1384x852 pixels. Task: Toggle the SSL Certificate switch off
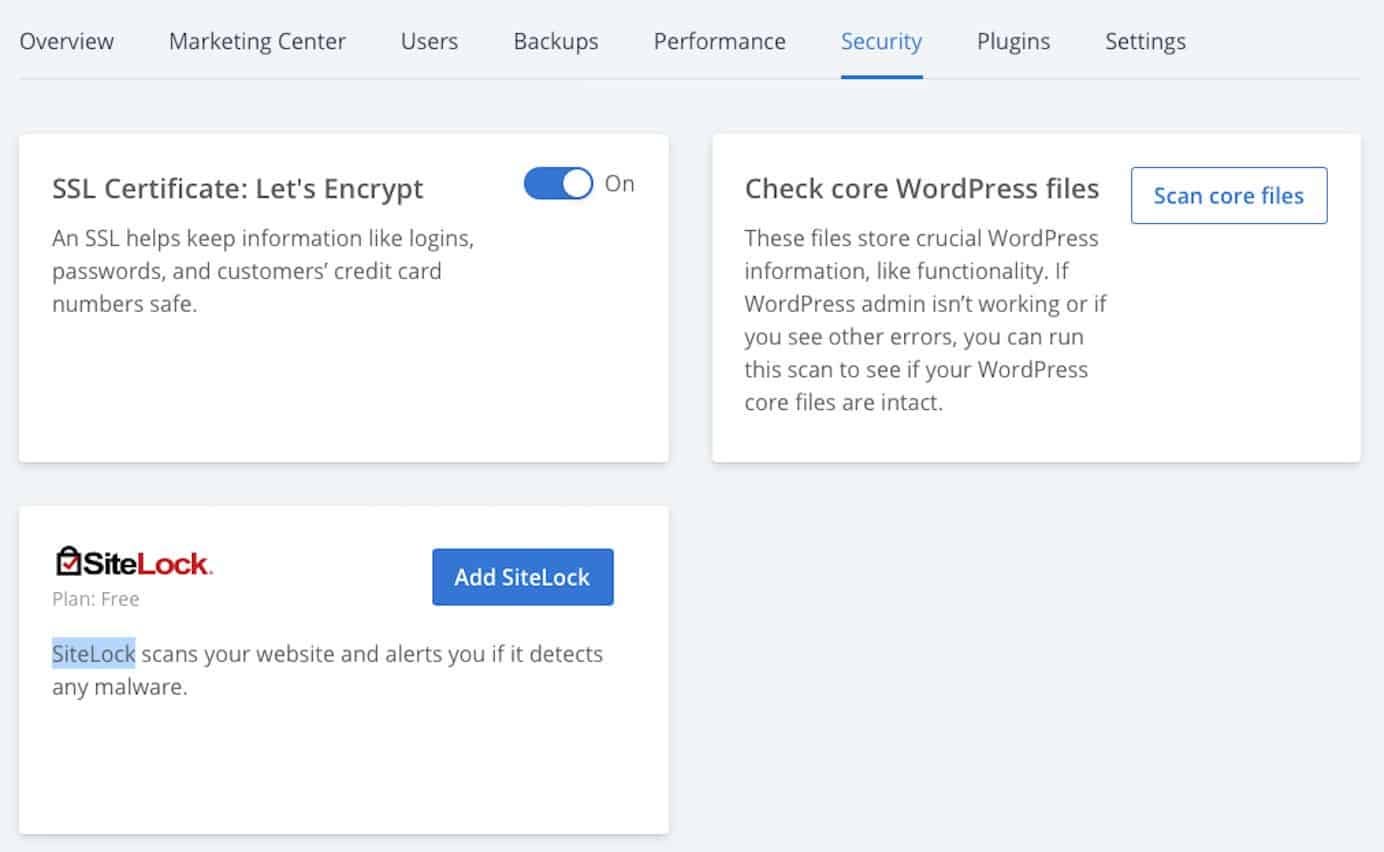[x=559, y=184]
